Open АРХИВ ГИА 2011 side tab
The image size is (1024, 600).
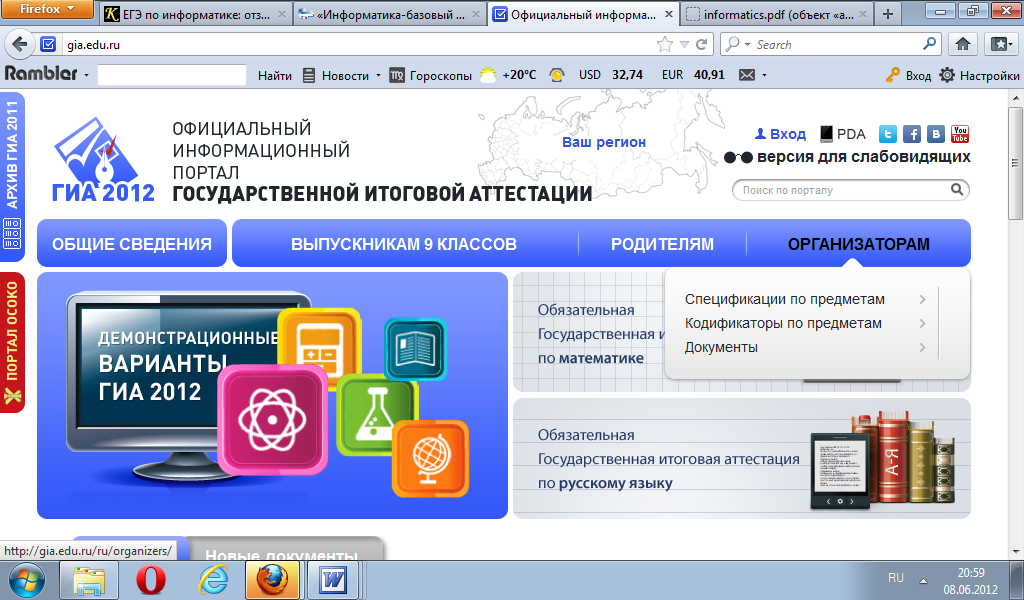pyautogui.click(x=12, y=176)
